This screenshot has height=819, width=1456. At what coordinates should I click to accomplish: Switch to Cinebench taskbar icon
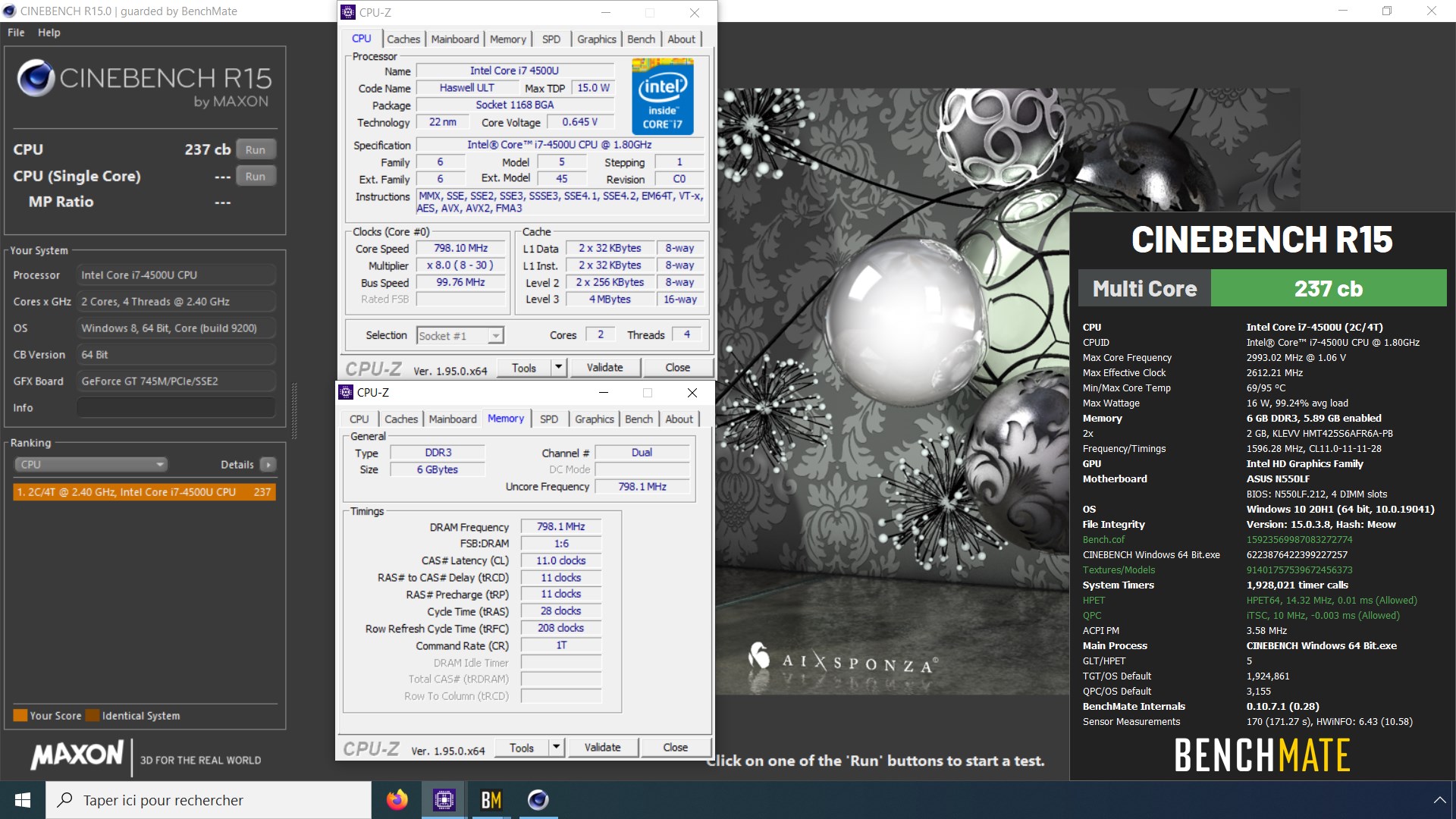(x=538, y=800)
